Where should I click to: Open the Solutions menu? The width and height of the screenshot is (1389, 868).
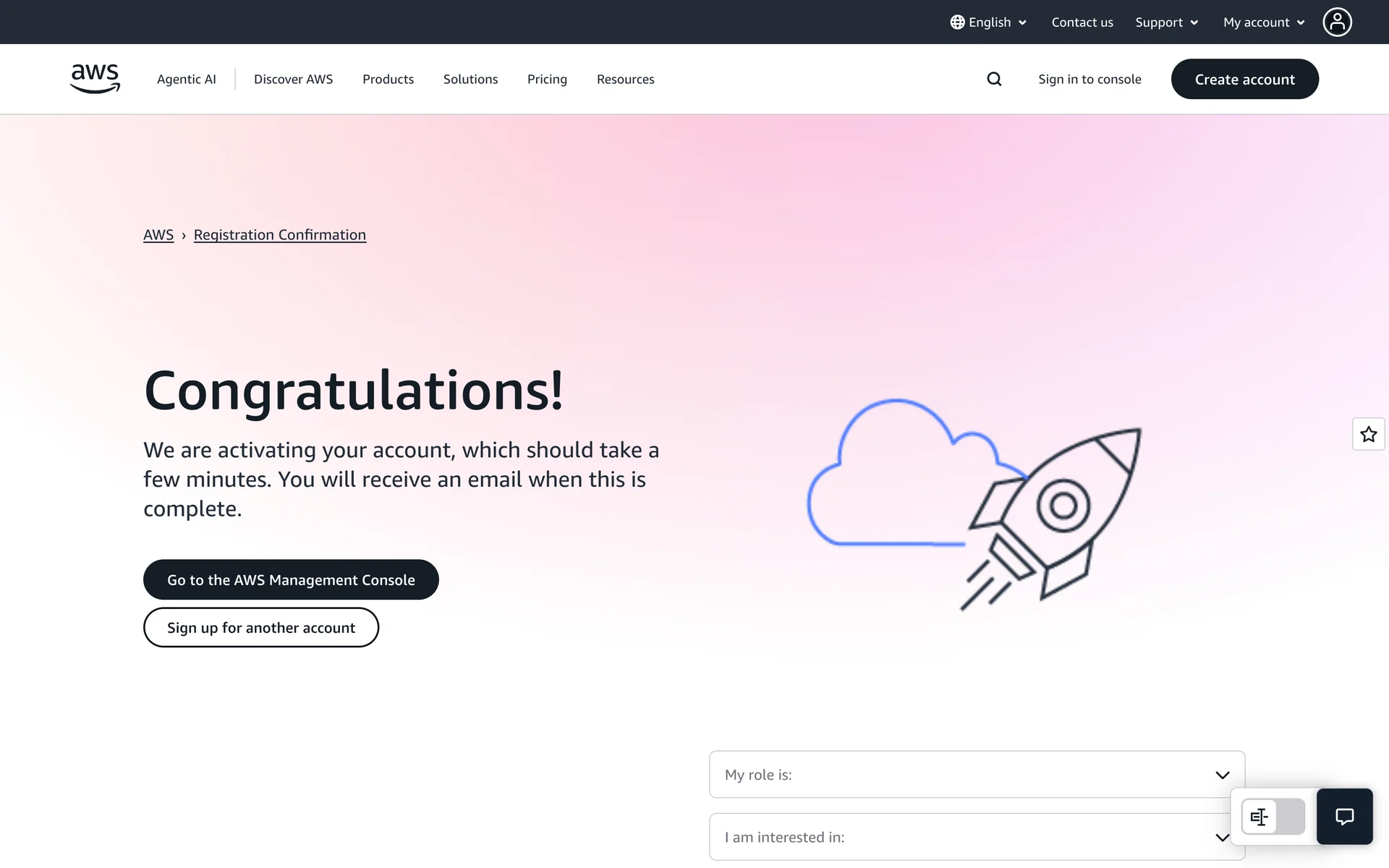(470, 79)
